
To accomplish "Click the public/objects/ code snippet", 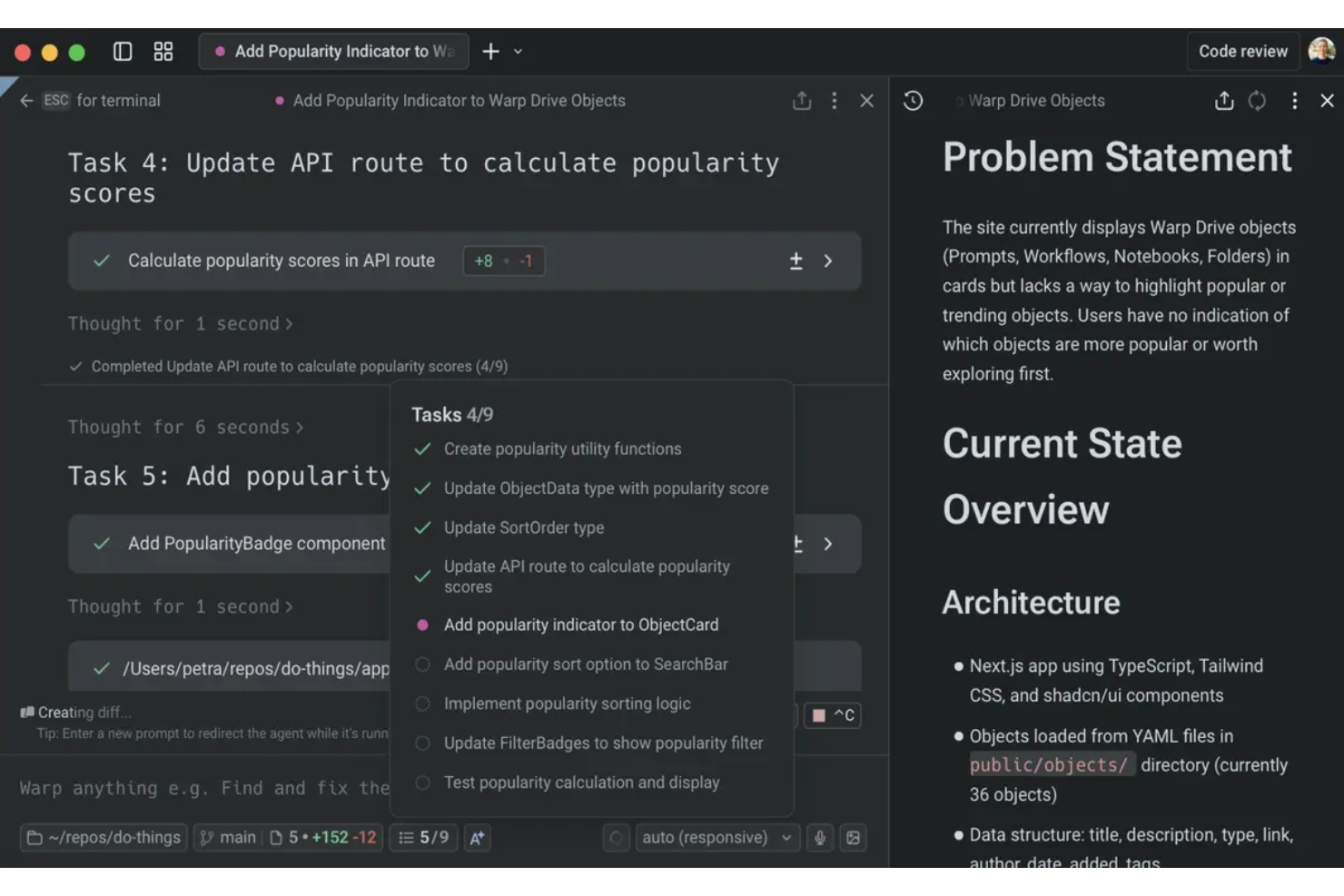I will 1052,765.
